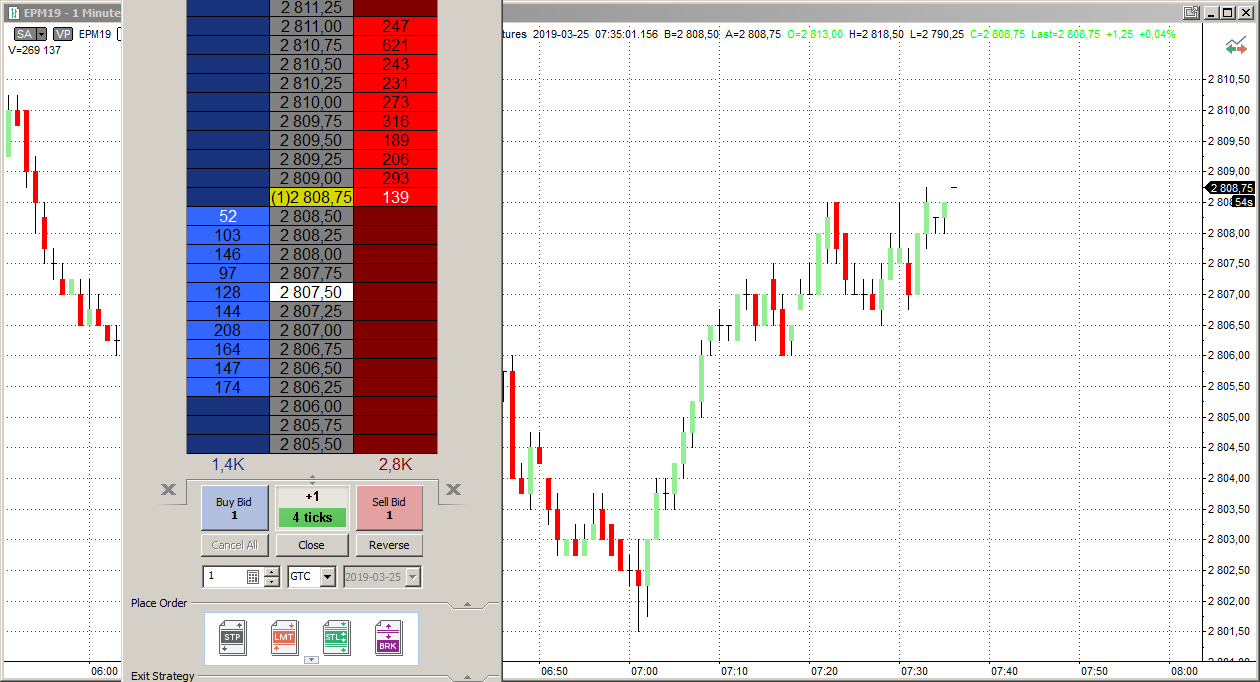
Task: Click the chart trading arrows icon
Action: click(1236, 47)
